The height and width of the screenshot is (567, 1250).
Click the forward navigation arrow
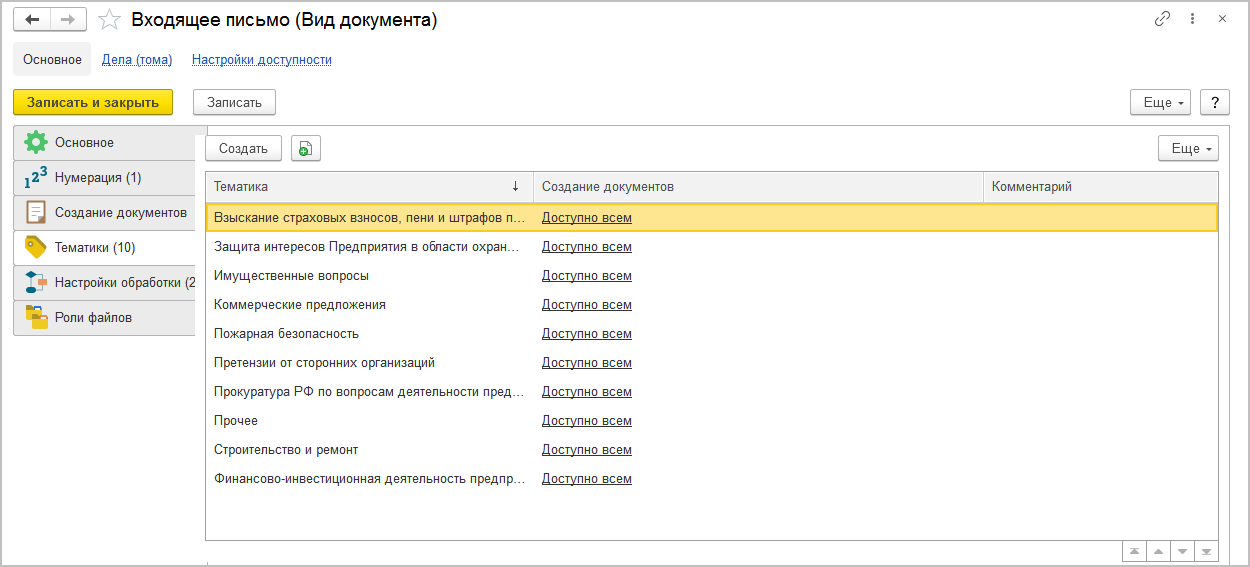(x=68, y=19)
